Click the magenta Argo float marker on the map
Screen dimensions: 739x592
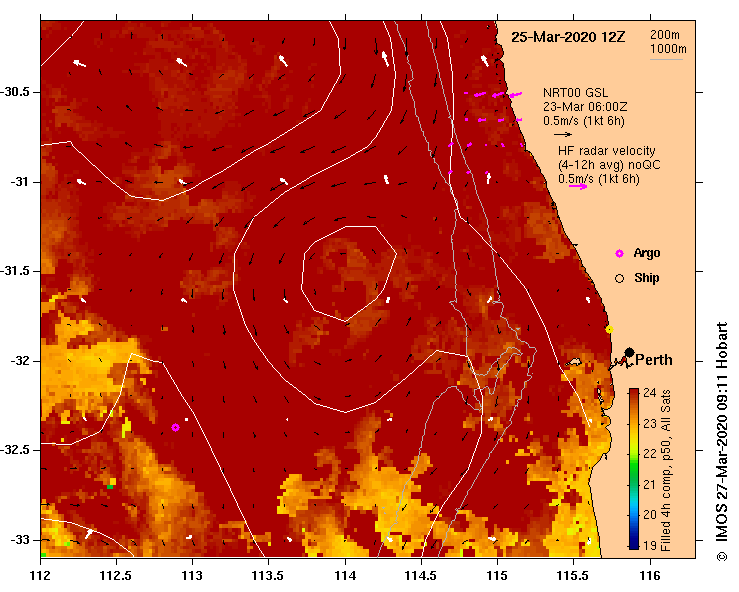tap(175, 428)
